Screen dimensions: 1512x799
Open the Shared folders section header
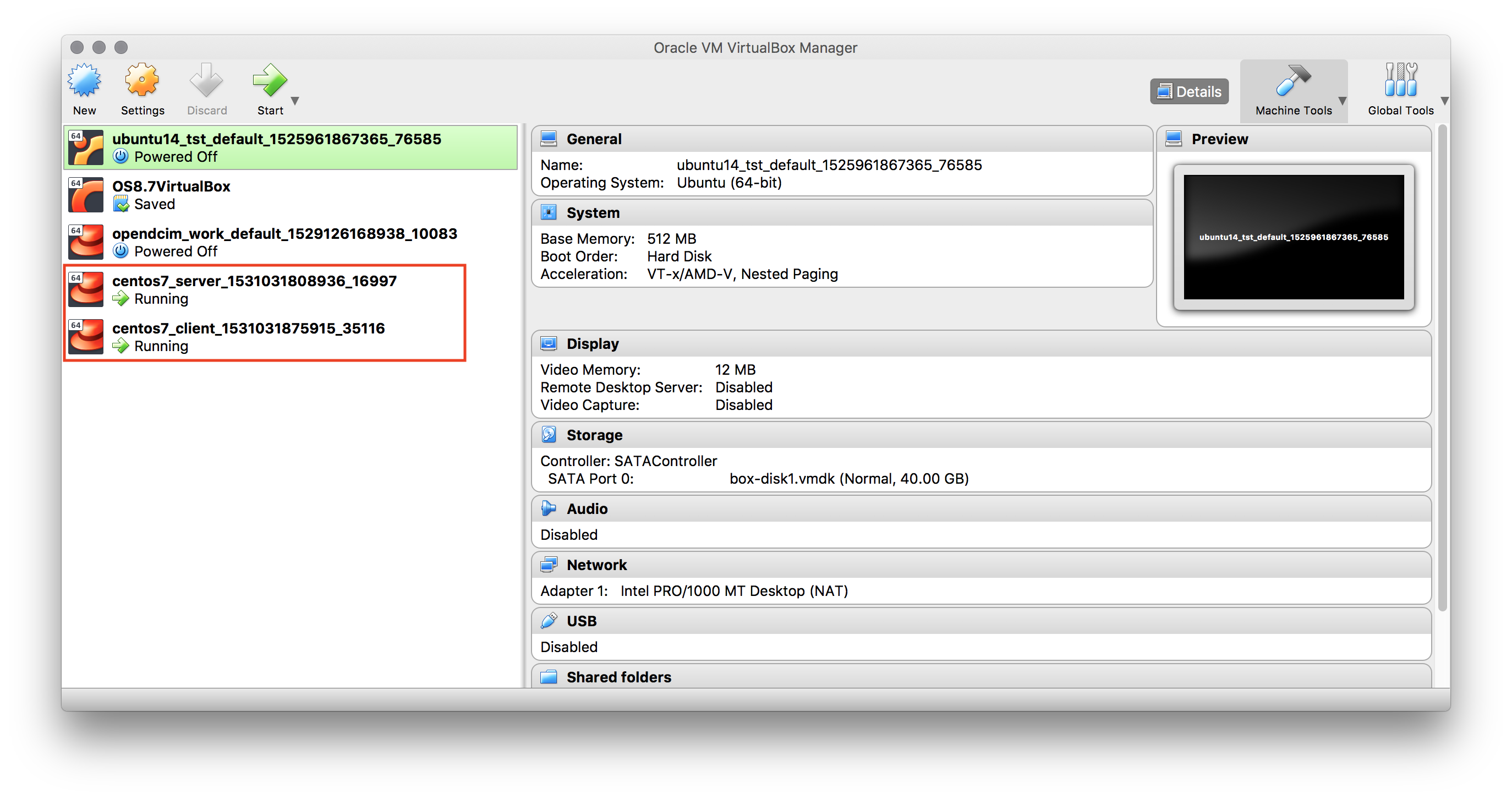(x=981, y=676)
